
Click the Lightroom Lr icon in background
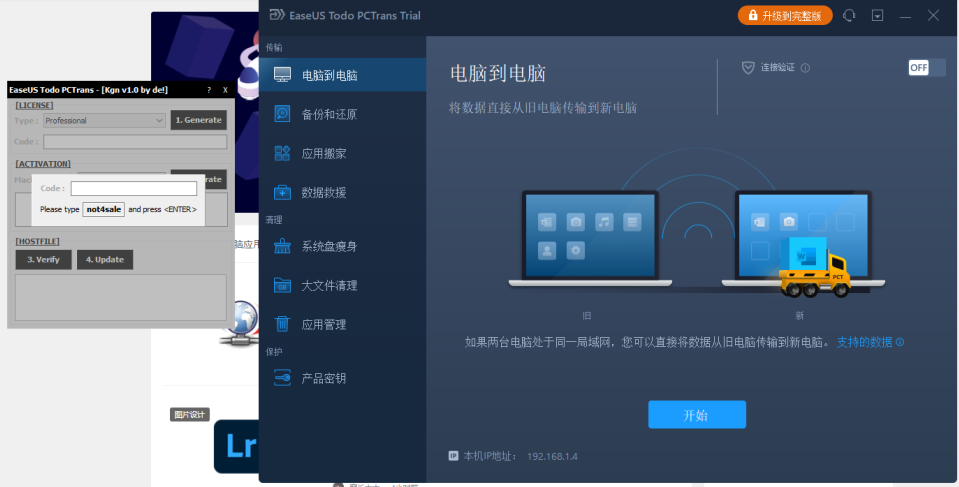[x=237, y=446]
